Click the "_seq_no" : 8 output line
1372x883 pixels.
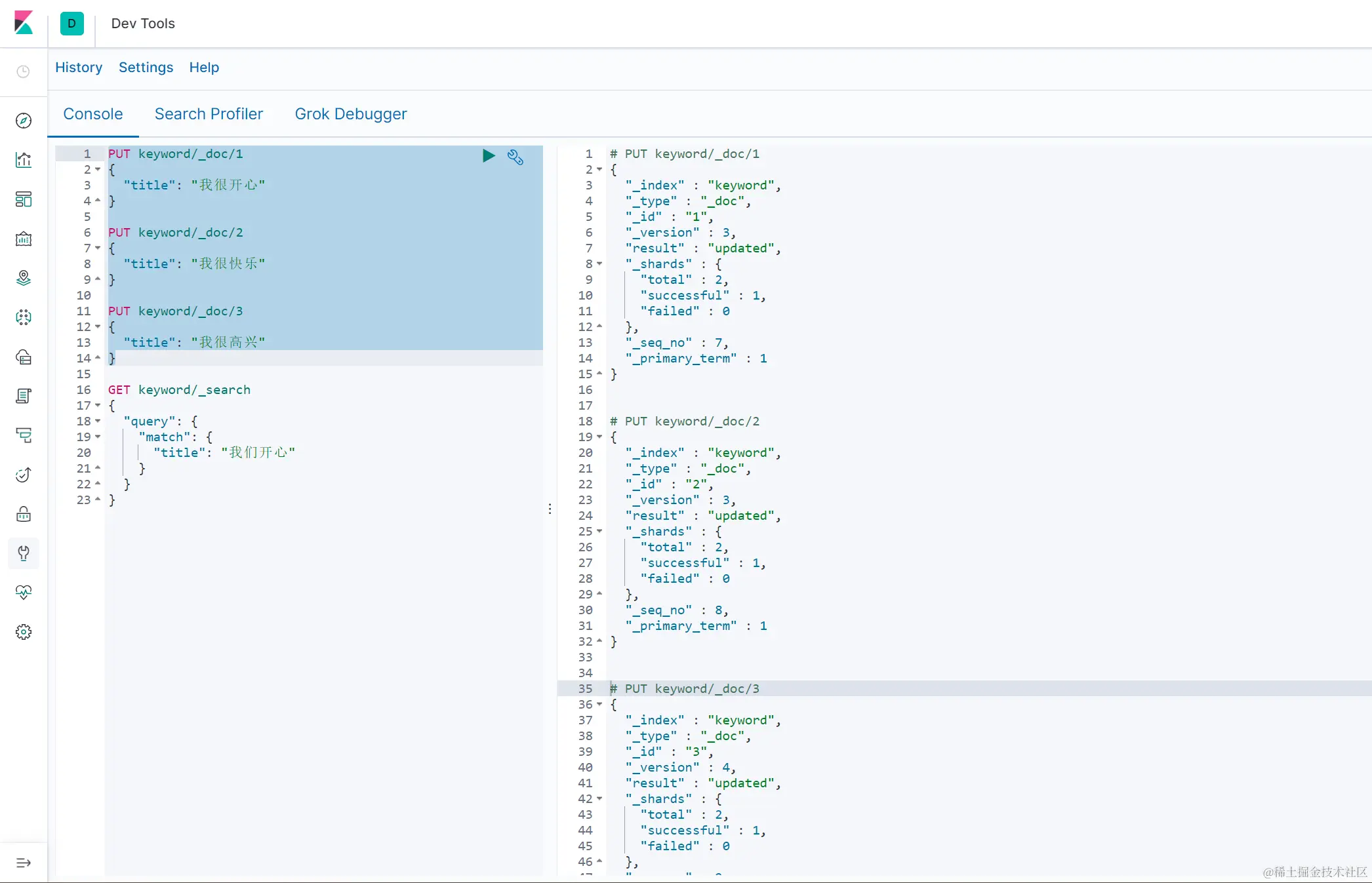click(677, 610)
